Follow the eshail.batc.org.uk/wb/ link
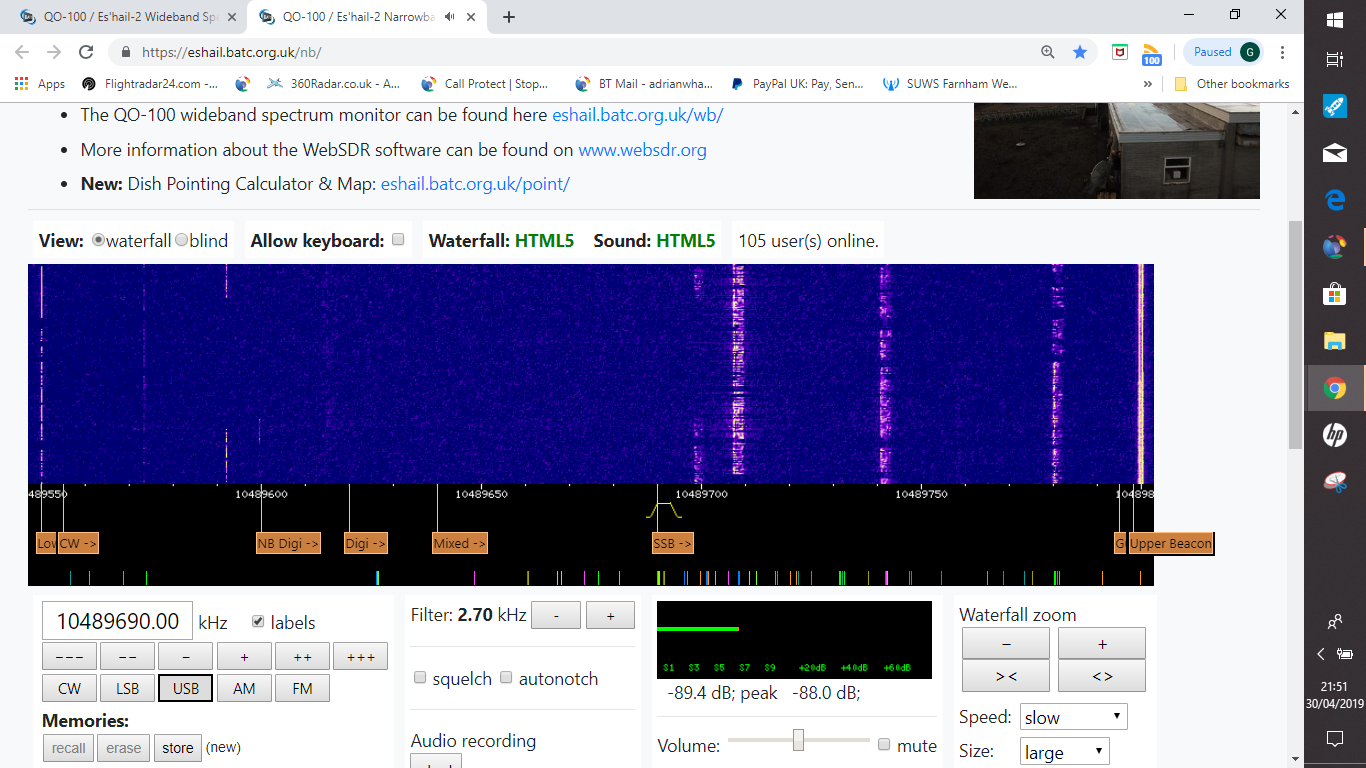 coord(638,115)
